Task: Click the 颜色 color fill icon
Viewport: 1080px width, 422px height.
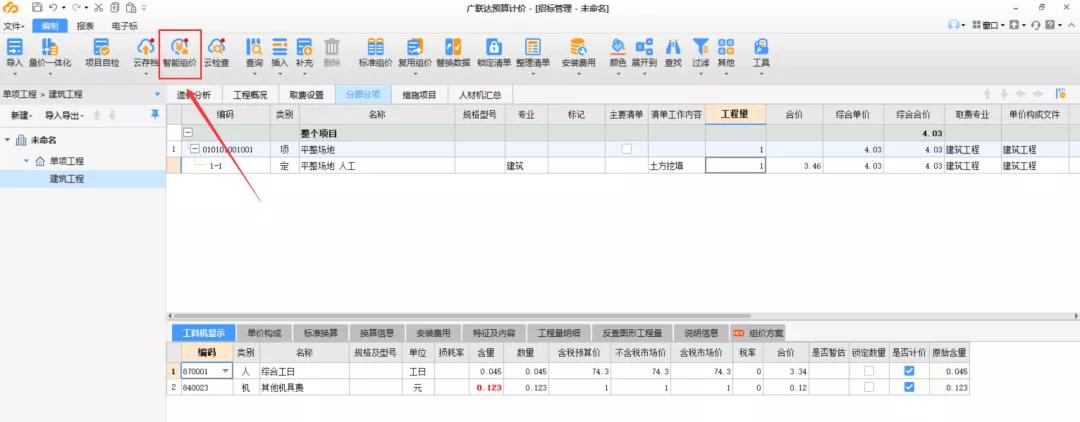Action: pos(618,47)
